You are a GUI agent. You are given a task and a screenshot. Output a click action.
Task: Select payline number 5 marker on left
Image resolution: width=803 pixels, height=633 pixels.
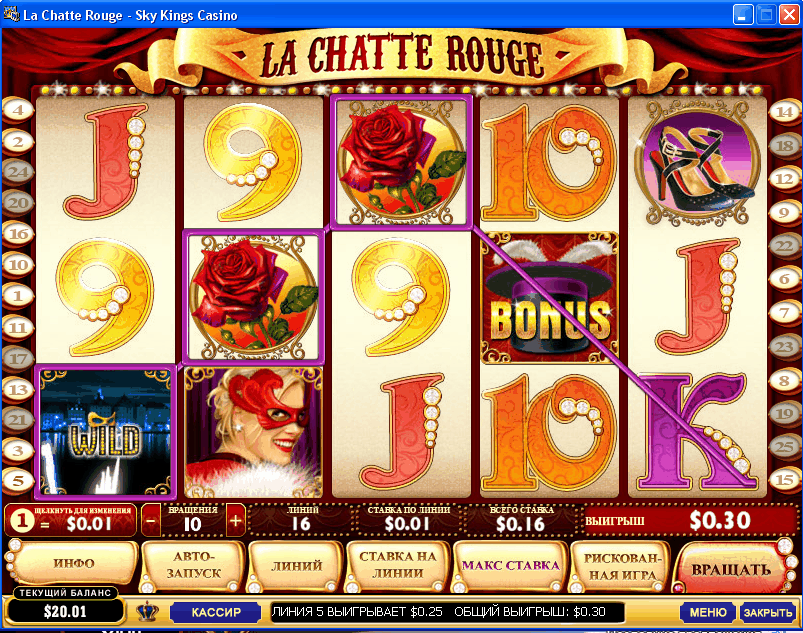pyautogui.click(x=18, y=480)
